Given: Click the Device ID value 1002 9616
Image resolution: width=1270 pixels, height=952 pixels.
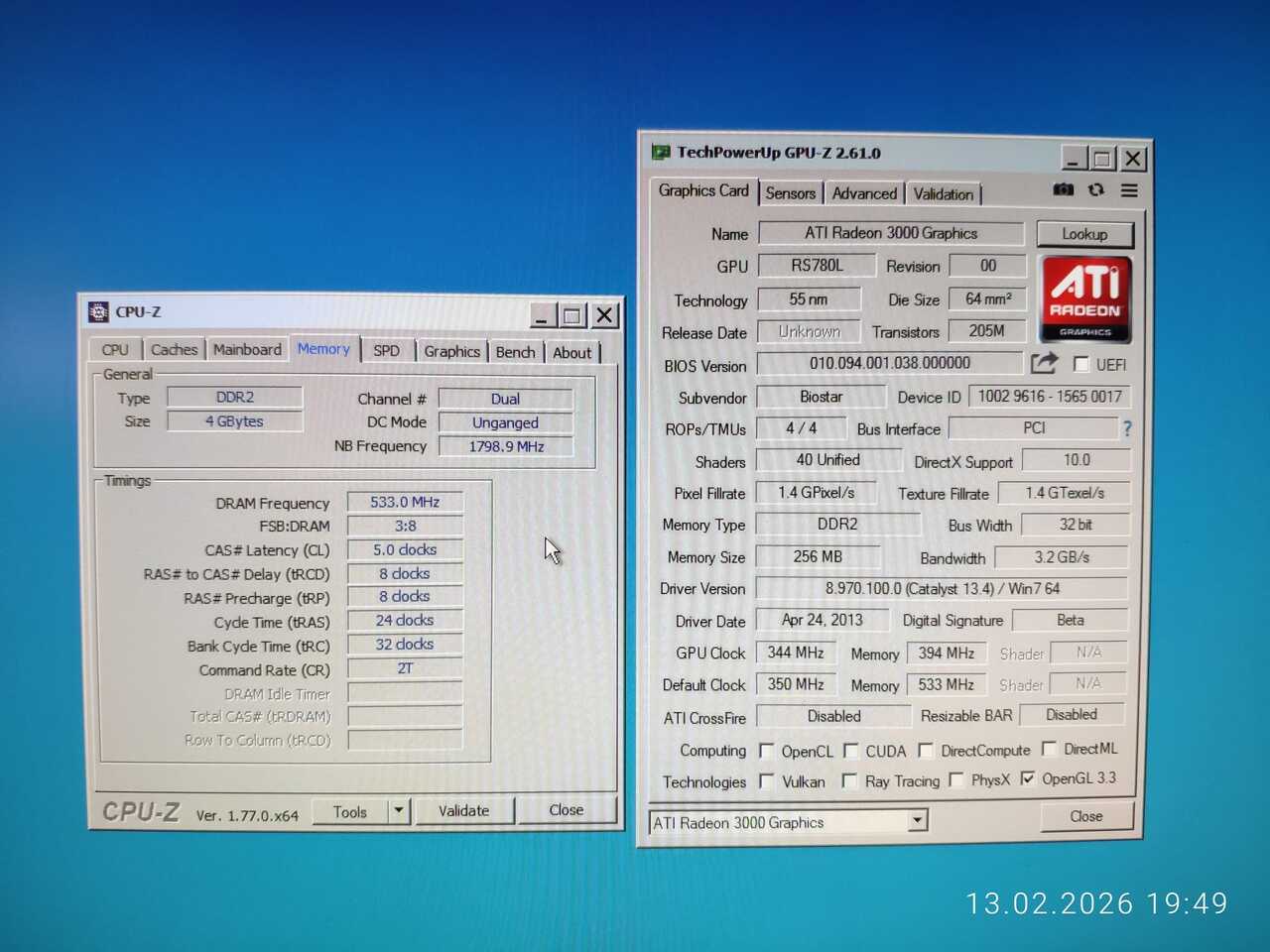Looking at the screenshot, I should 1050,397.
